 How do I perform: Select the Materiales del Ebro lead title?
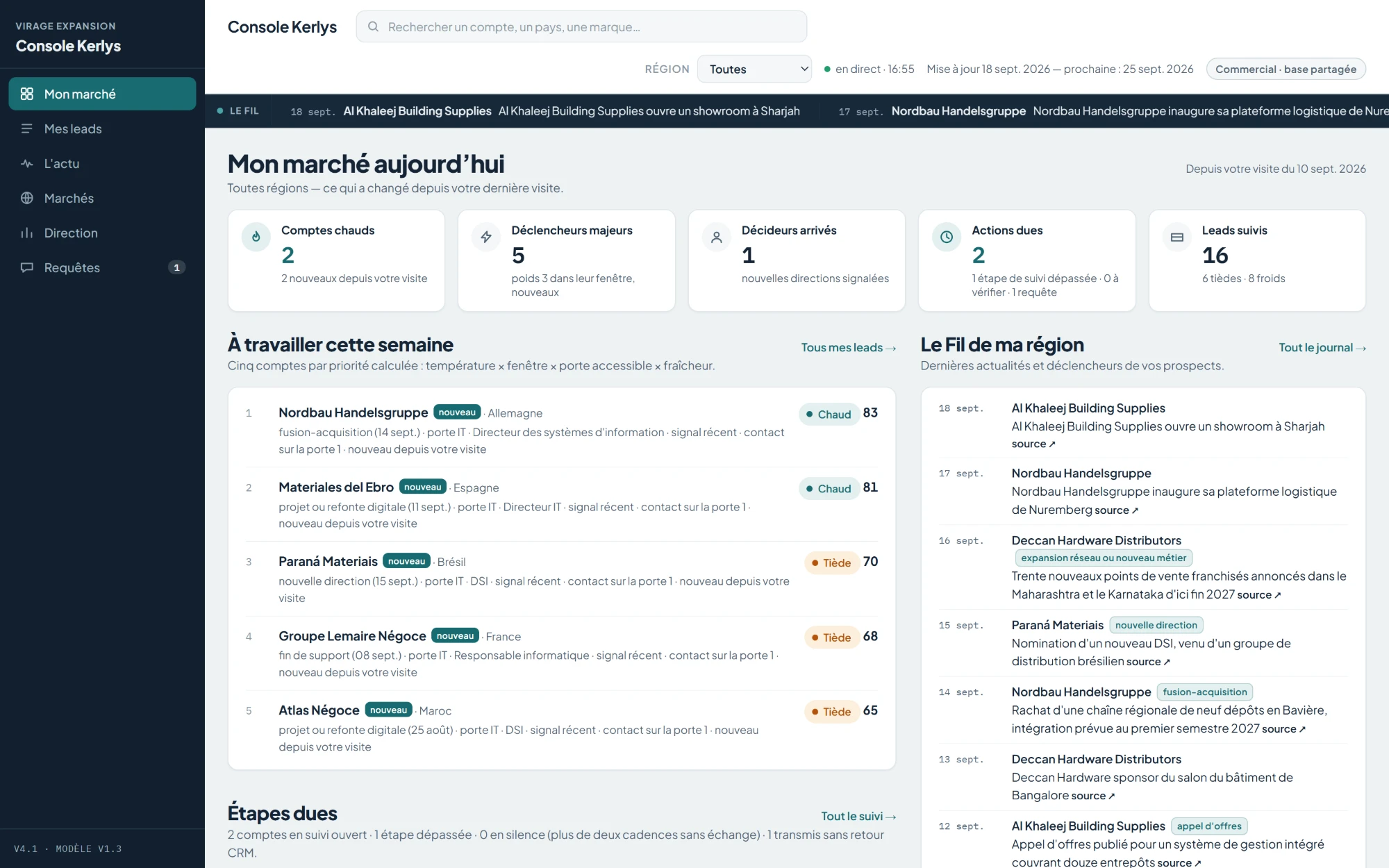[336, 487]
